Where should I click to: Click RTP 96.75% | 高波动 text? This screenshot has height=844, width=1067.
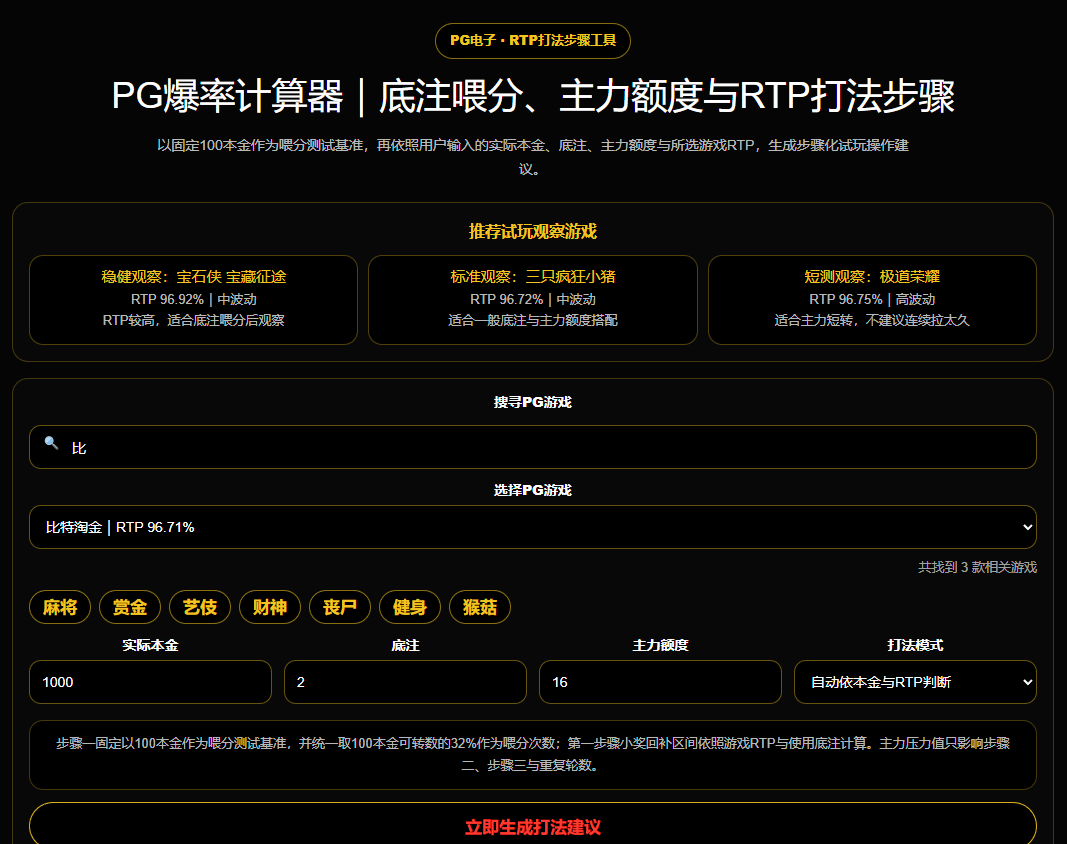[872, 299]
